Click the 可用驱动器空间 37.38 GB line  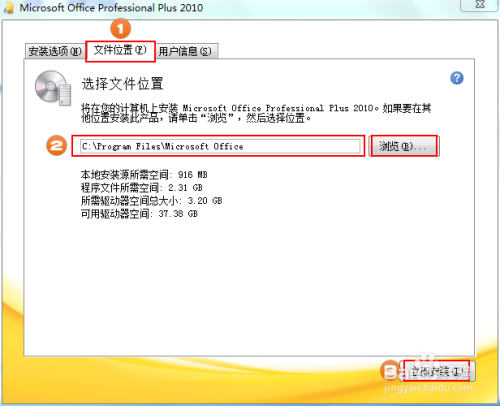tap(139, 214)
